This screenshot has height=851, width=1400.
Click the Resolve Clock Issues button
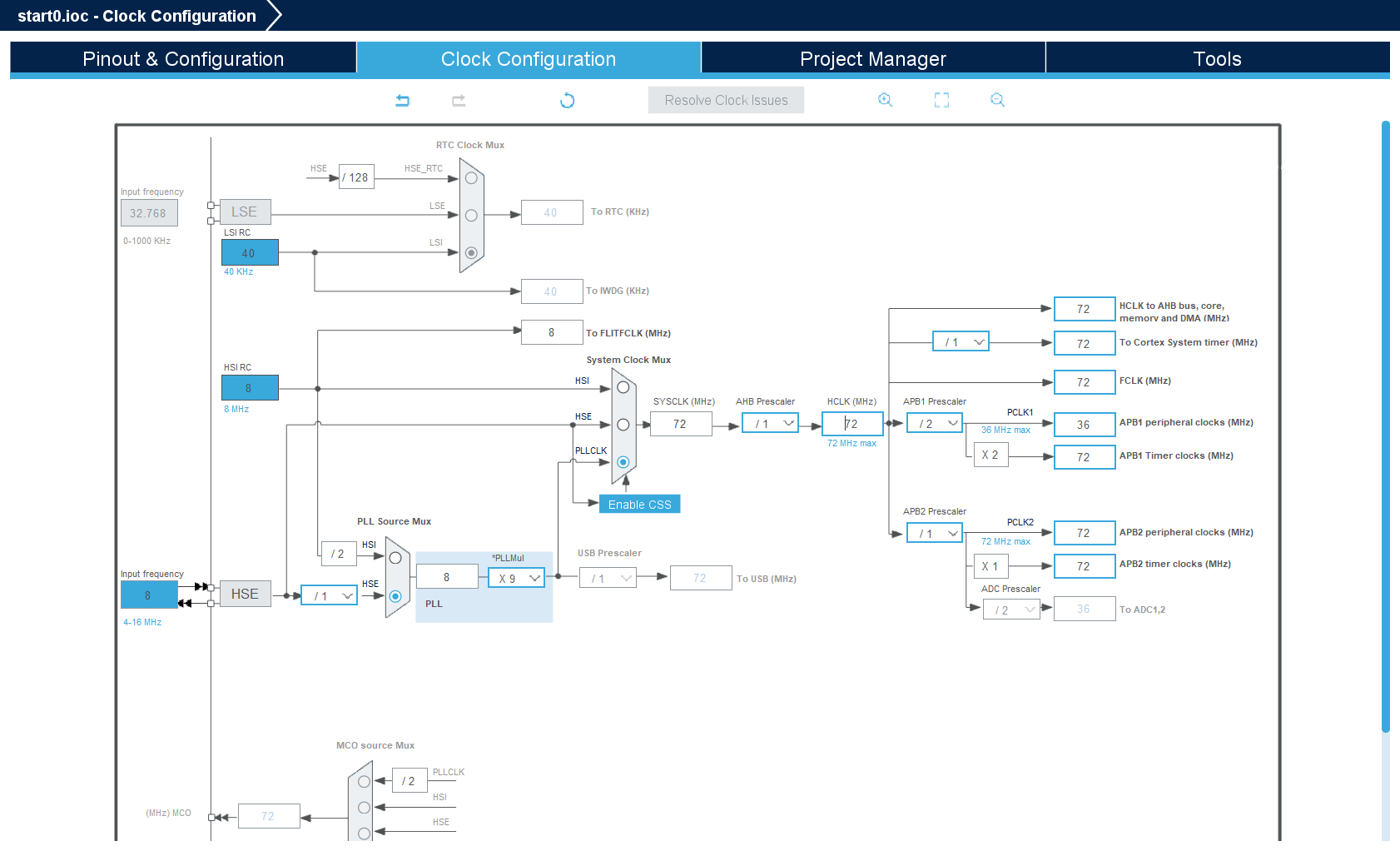click(x=726, y=100)
